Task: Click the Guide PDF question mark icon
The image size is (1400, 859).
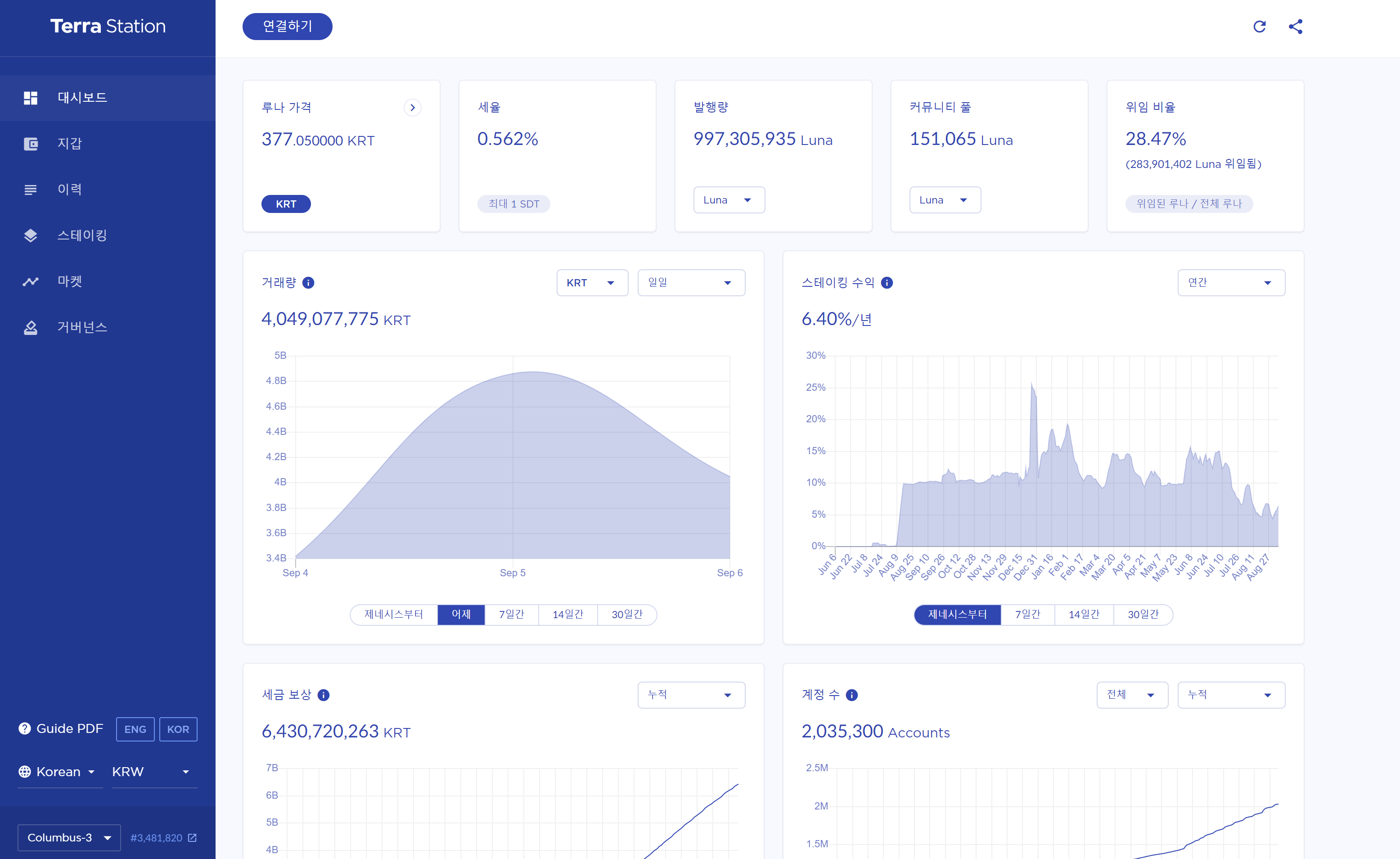Action: click(x=24, y=728)
